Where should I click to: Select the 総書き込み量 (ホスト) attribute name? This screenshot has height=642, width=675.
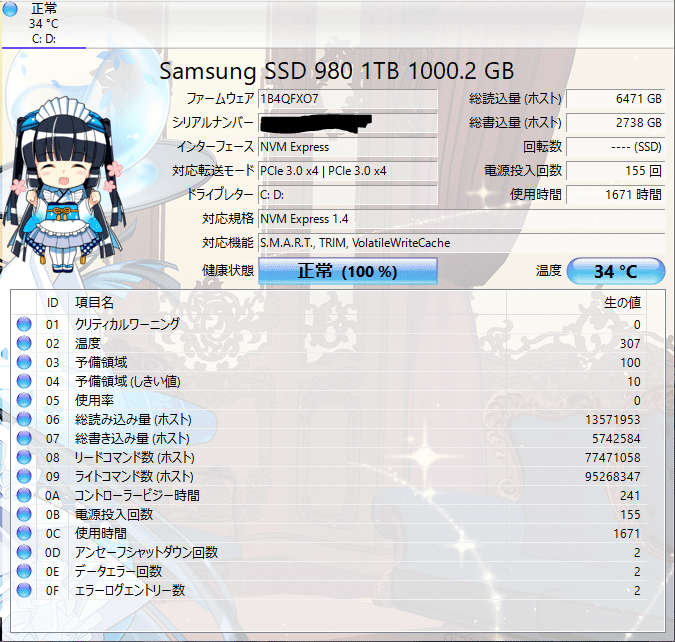[x=132, y=438]
